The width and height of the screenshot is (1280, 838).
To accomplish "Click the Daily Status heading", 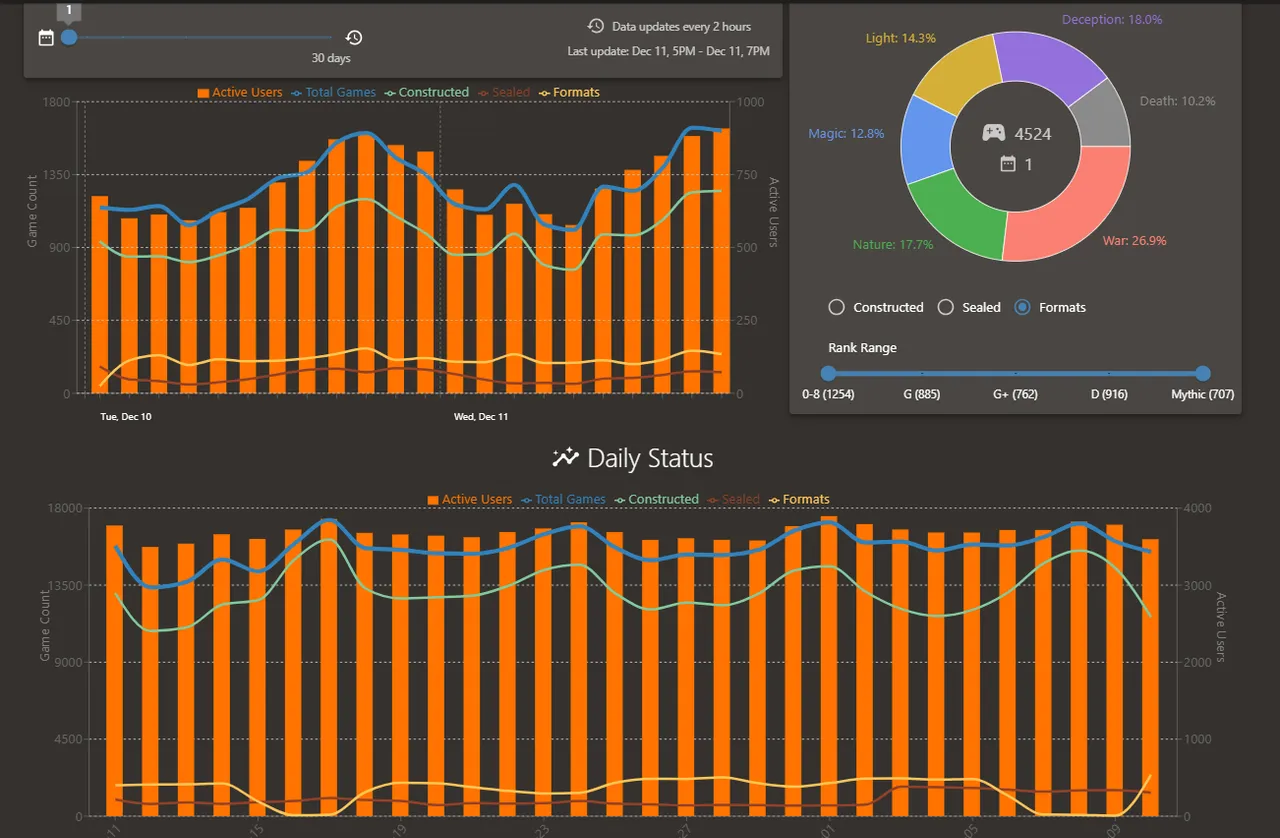I will tap(650, 458).
